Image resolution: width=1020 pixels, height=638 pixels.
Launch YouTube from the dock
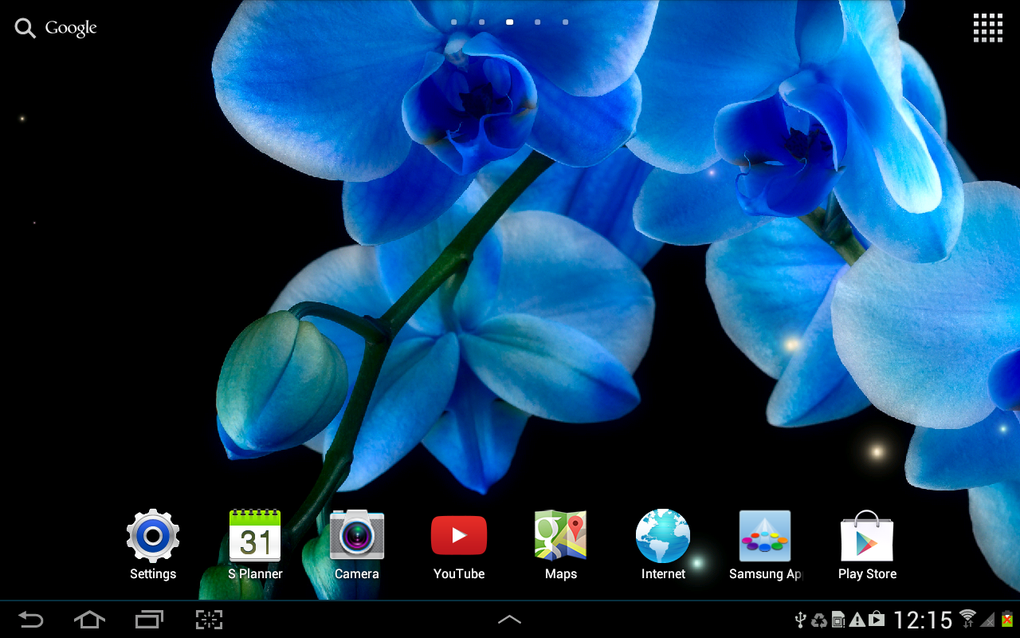tap(458, 536)
